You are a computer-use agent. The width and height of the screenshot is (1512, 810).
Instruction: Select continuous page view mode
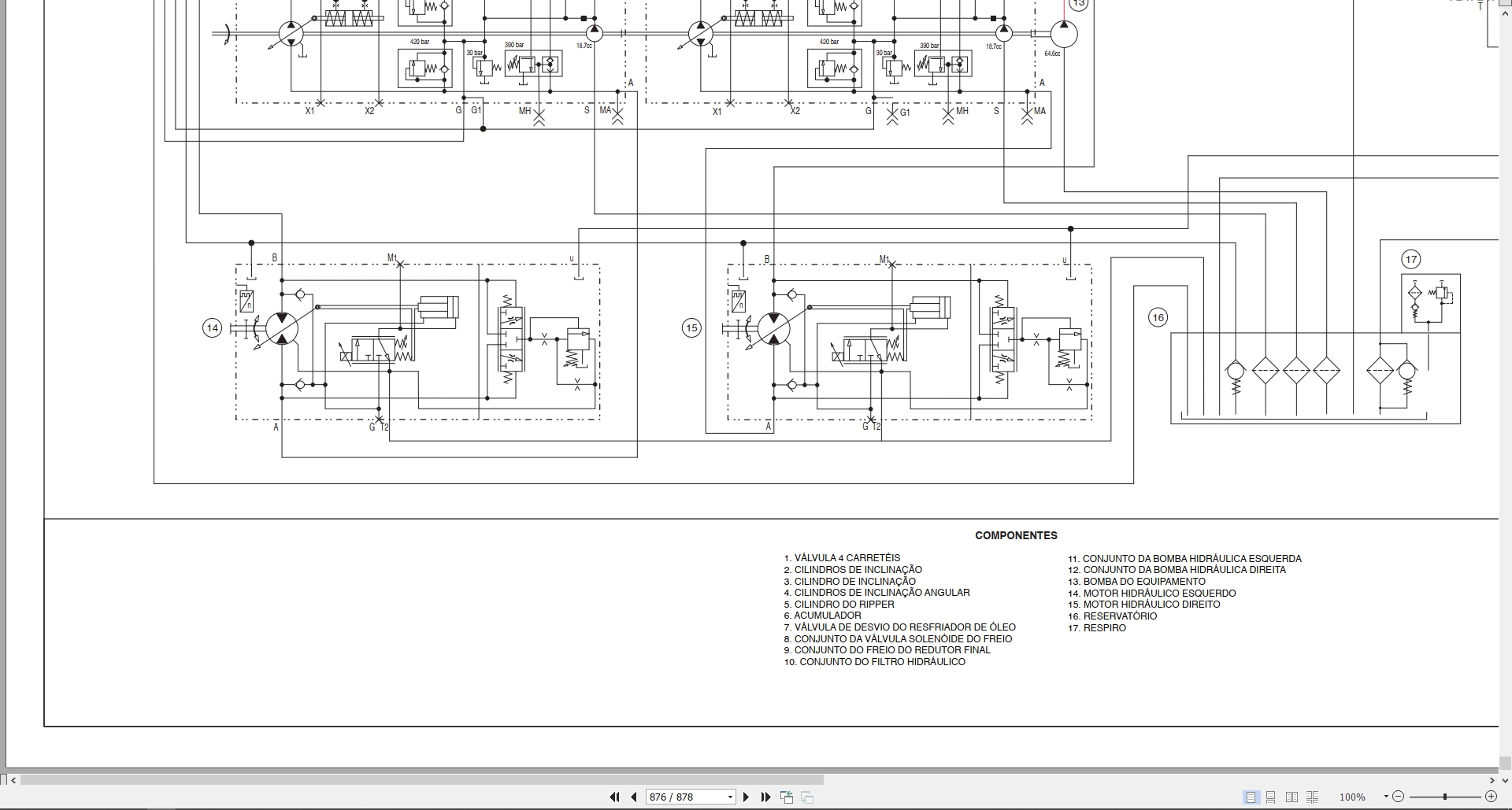(1271, 797)
